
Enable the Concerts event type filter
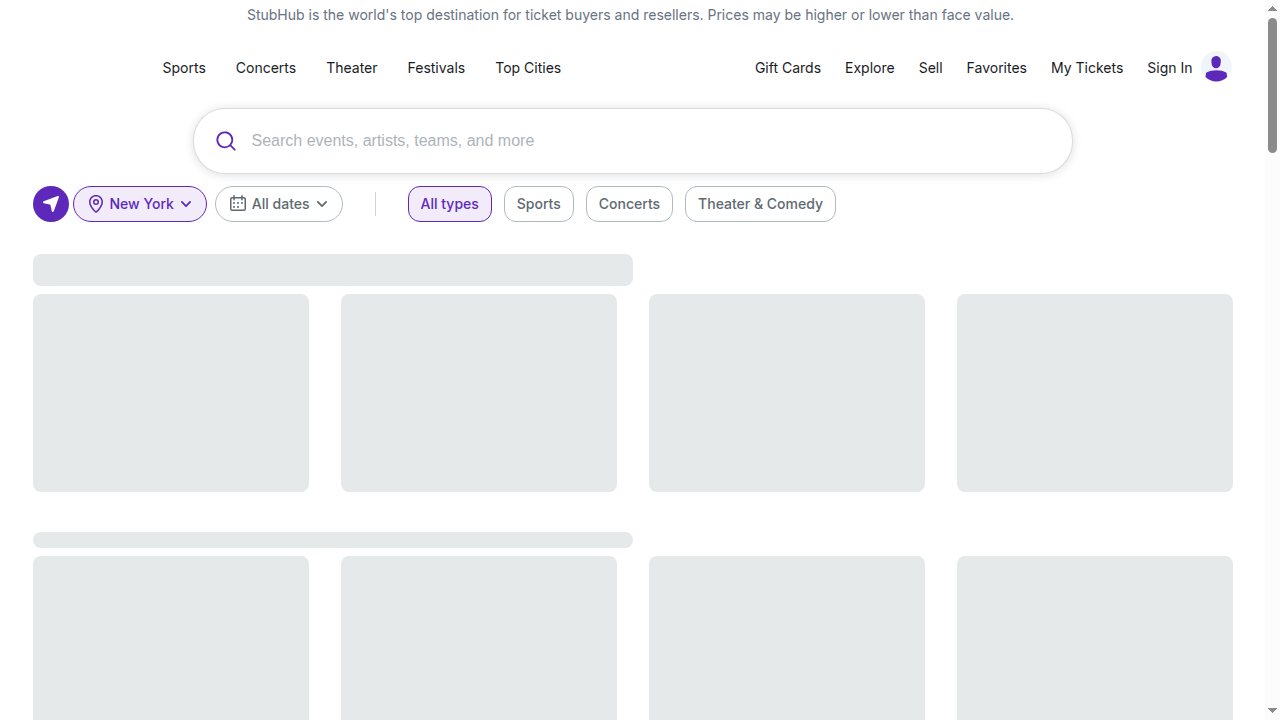pos(628,203)
